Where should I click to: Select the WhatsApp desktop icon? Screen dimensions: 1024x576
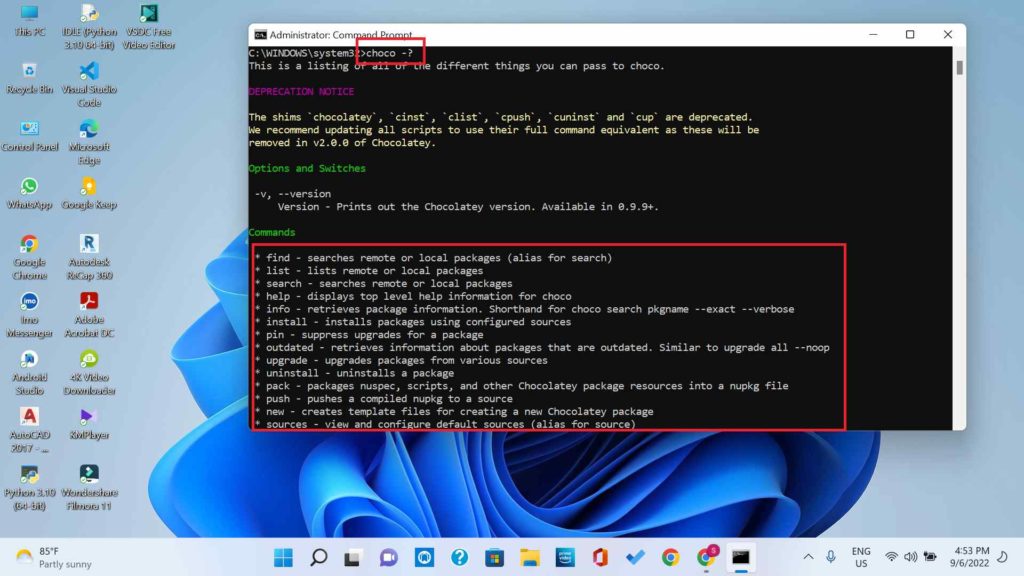29,193
